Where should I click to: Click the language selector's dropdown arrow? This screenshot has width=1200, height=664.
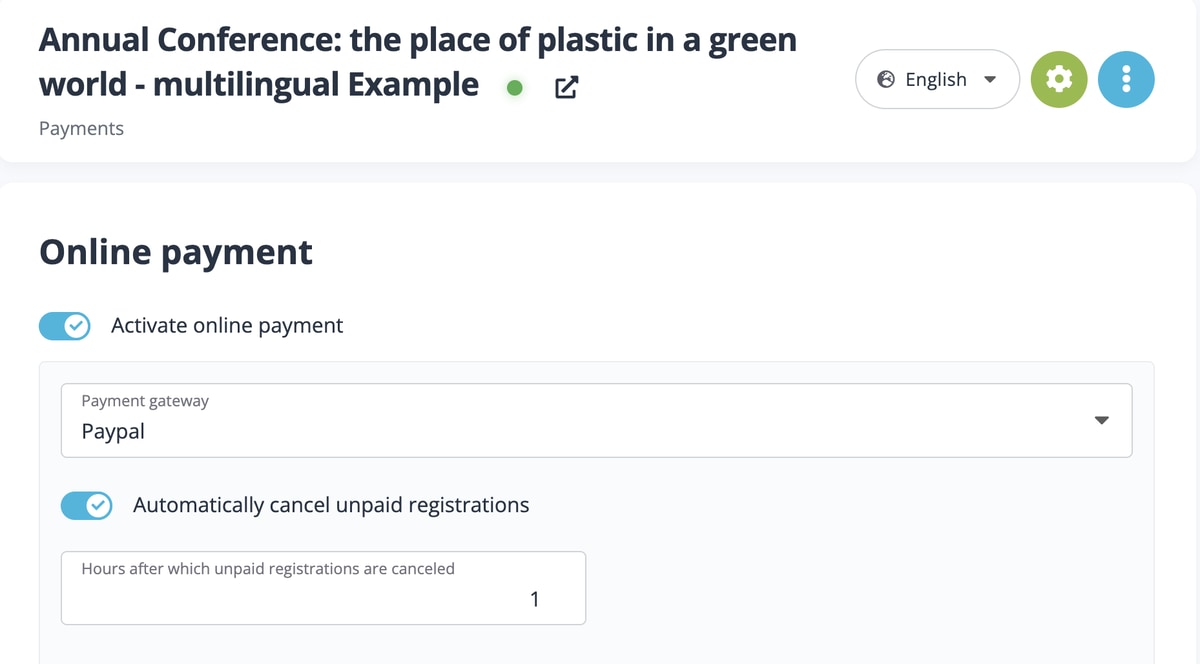(990, 79)
